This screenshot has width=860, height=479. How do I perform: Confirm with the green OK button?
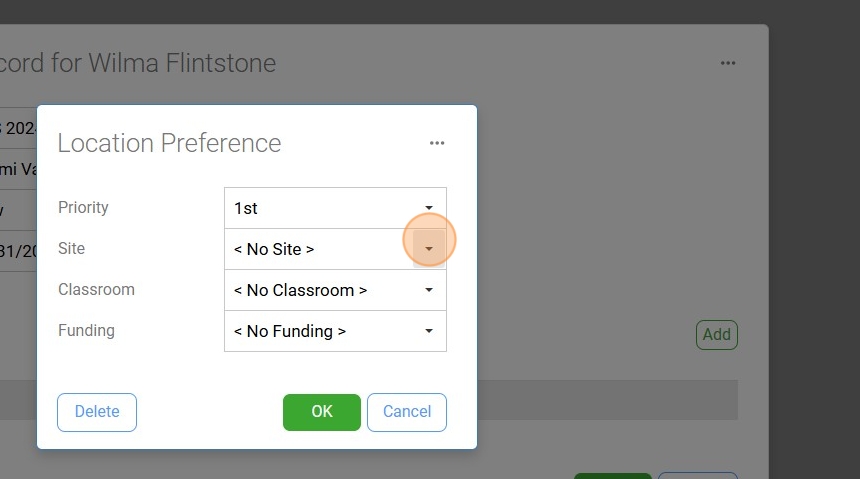point(322,412)
